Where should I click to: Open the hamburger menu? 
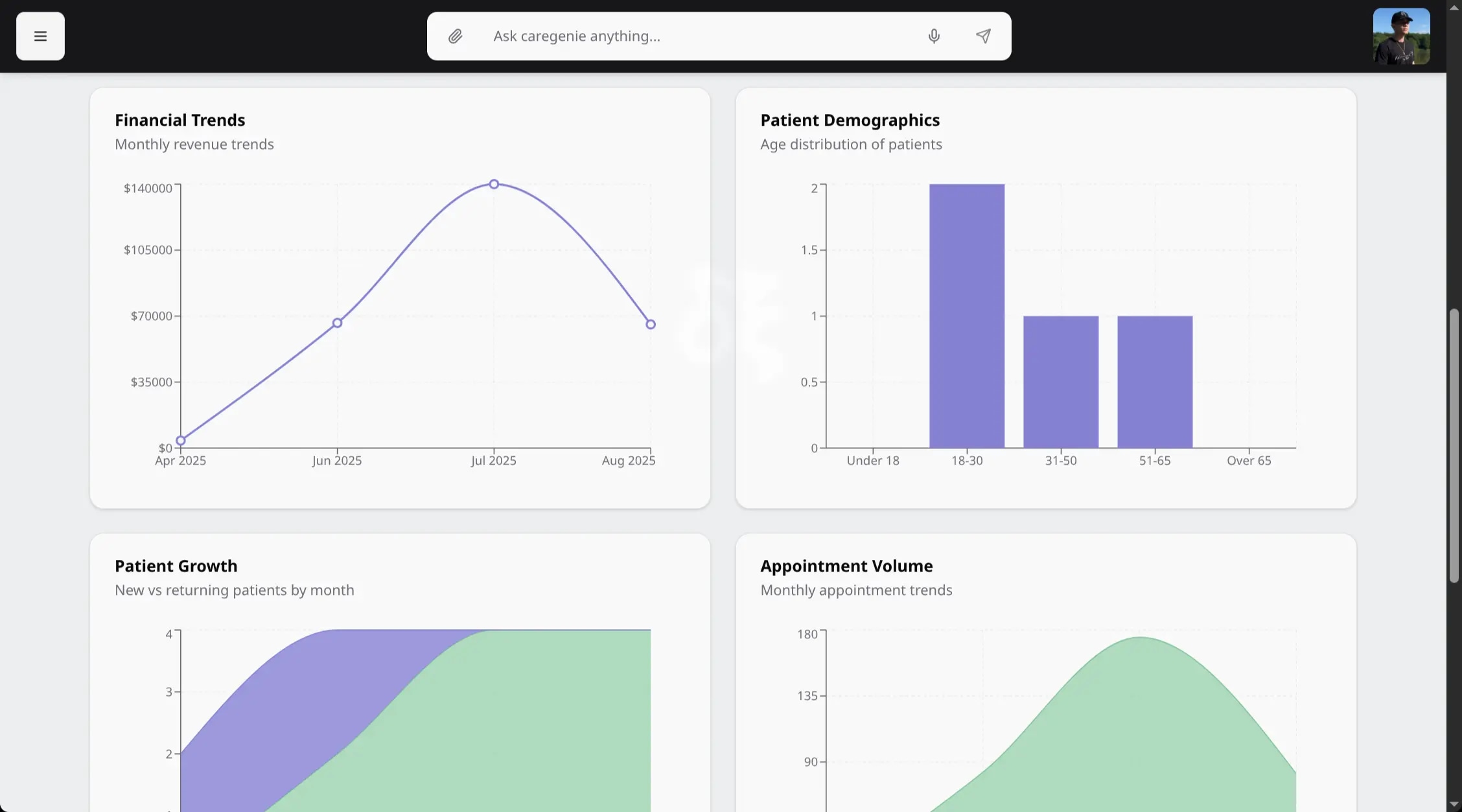pyautogui.click(x=40, y=36)
